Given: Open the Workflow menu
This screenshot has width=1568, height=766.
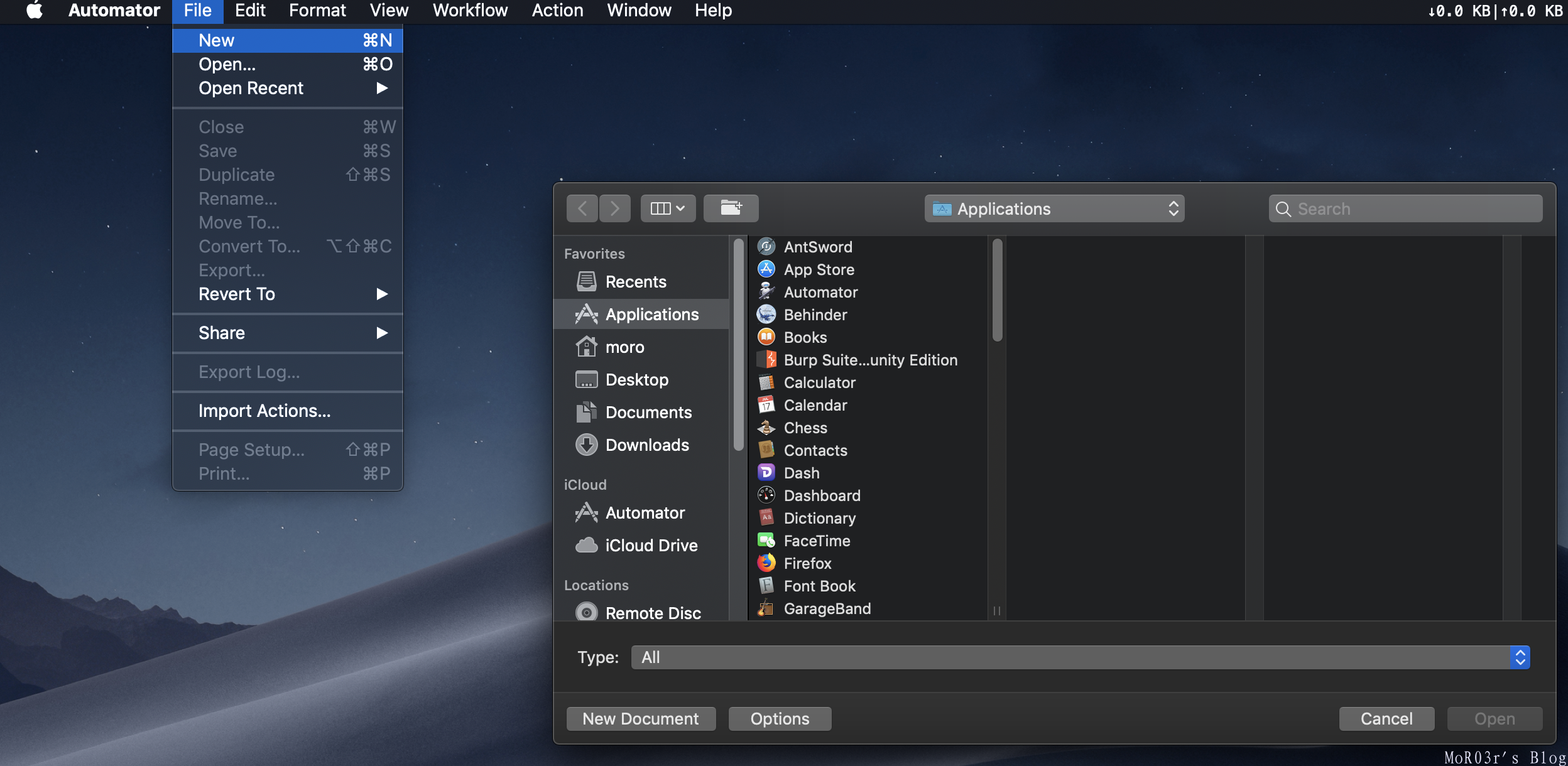Looking at the screenshot, I should pyautogui.click(x=470, y=11).
